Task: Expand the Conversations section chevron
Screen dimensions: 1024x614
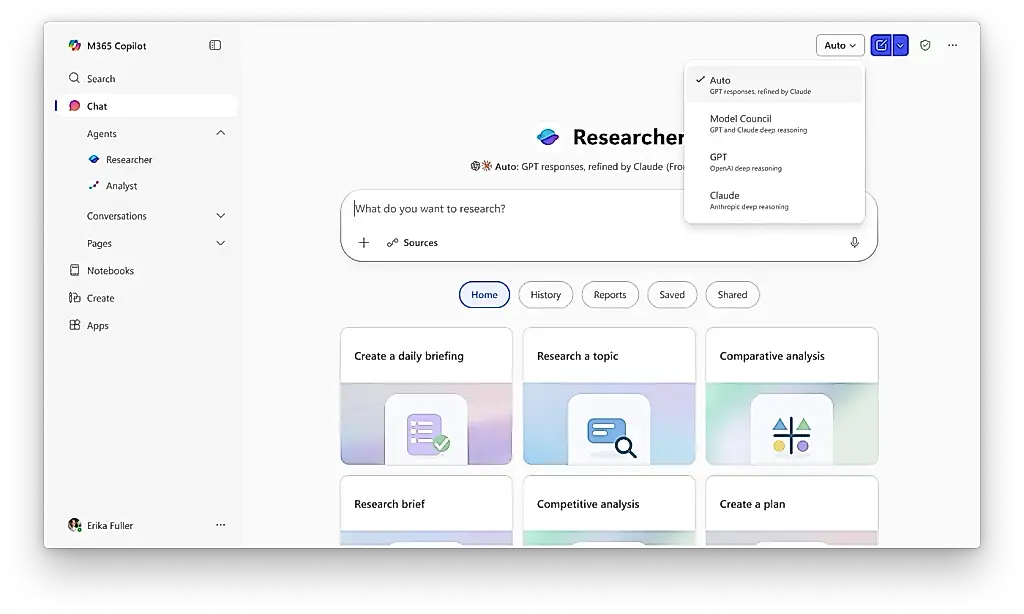Action: tap(221, 216)
